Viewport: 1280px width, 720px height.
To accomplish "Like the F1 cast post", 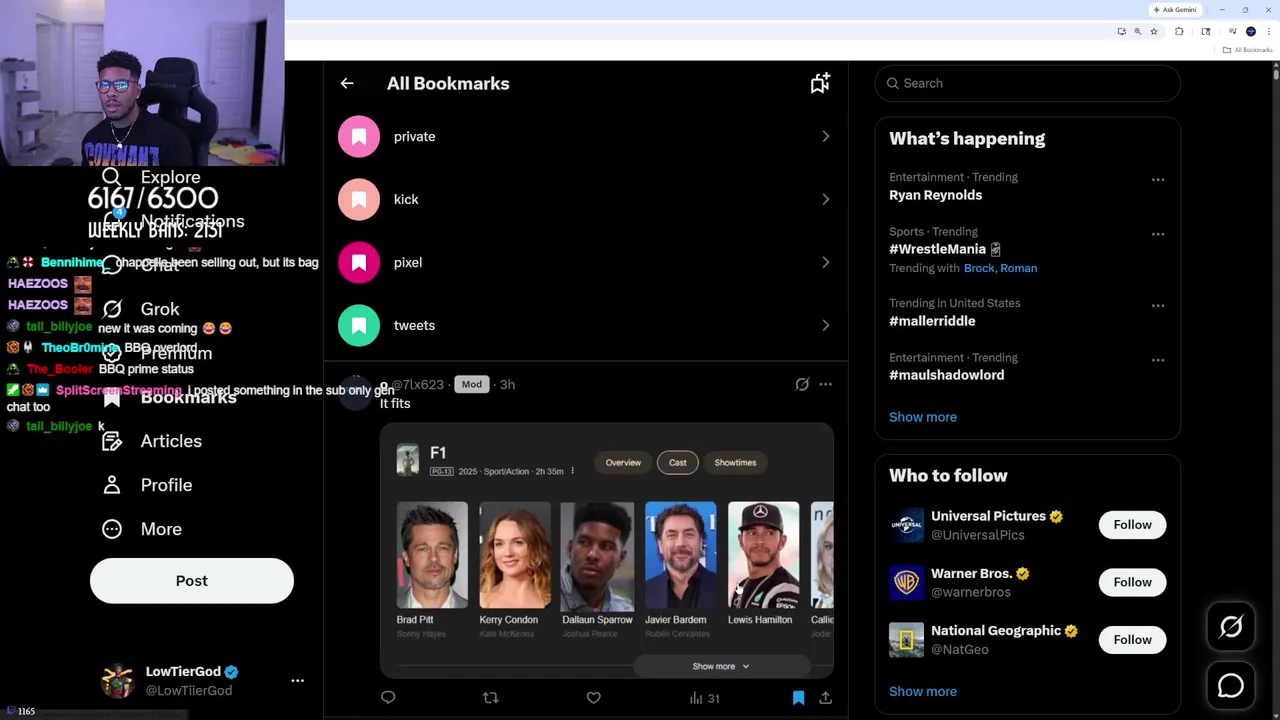I will (593, 698).
